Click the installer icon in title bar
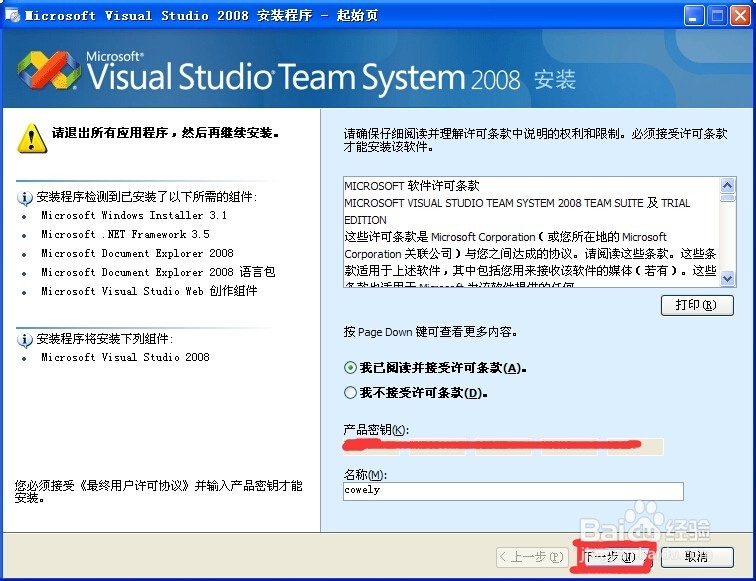The height and width of the screenshot is (581, 756). (x=13, y=15)
